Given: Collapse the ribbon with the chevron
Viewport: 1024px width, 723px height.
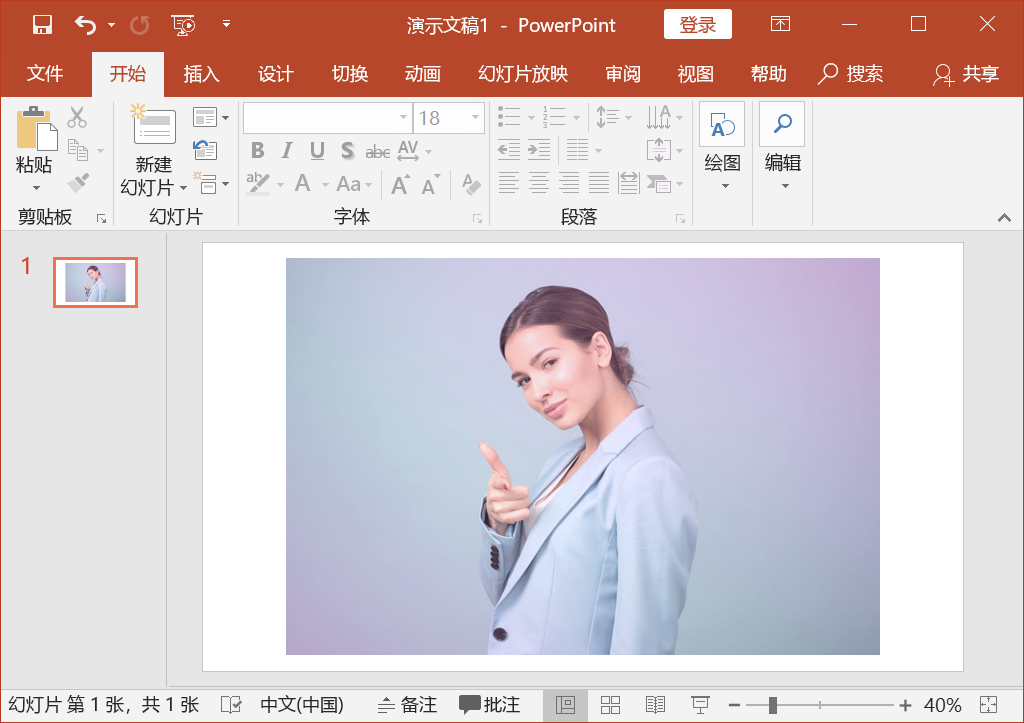Looking at the screenshot, I should (1004, 218).
